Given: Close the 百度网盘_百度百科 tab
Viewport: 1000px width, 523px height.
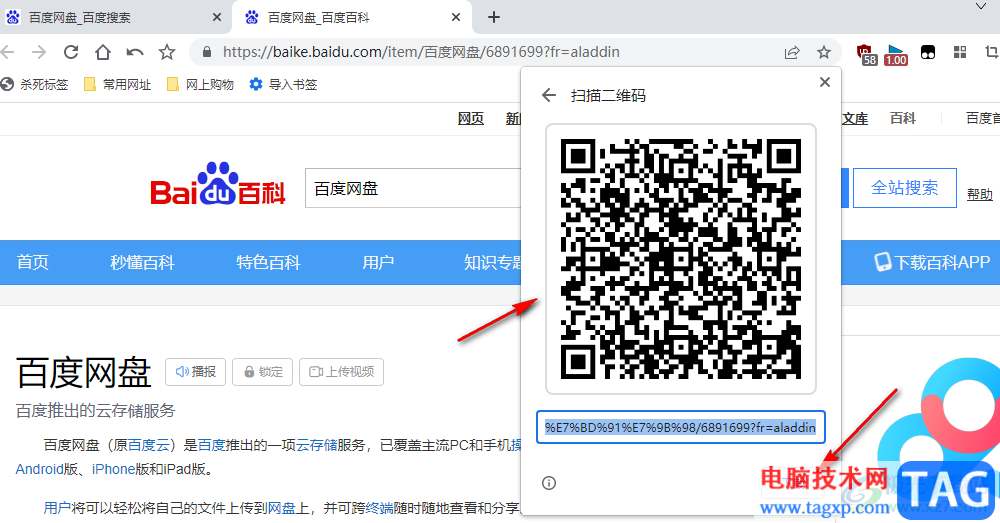Looking at the screenshot, I should tap(456, 17).
